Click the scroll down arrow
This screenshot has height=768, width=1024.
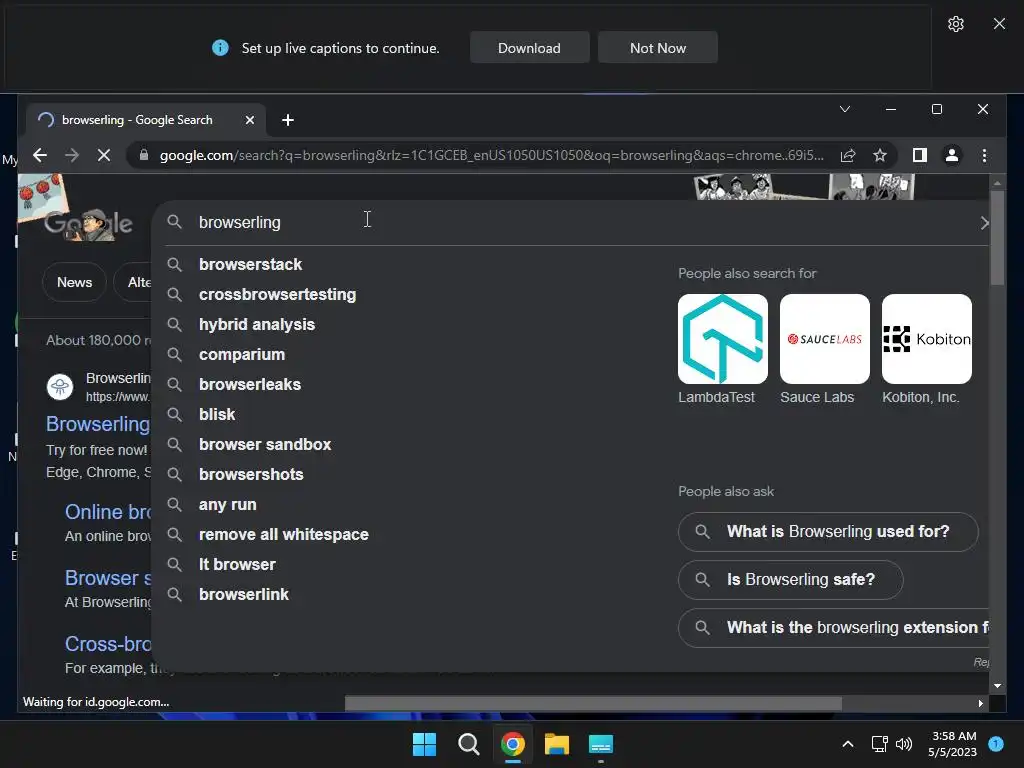point(997,686)
